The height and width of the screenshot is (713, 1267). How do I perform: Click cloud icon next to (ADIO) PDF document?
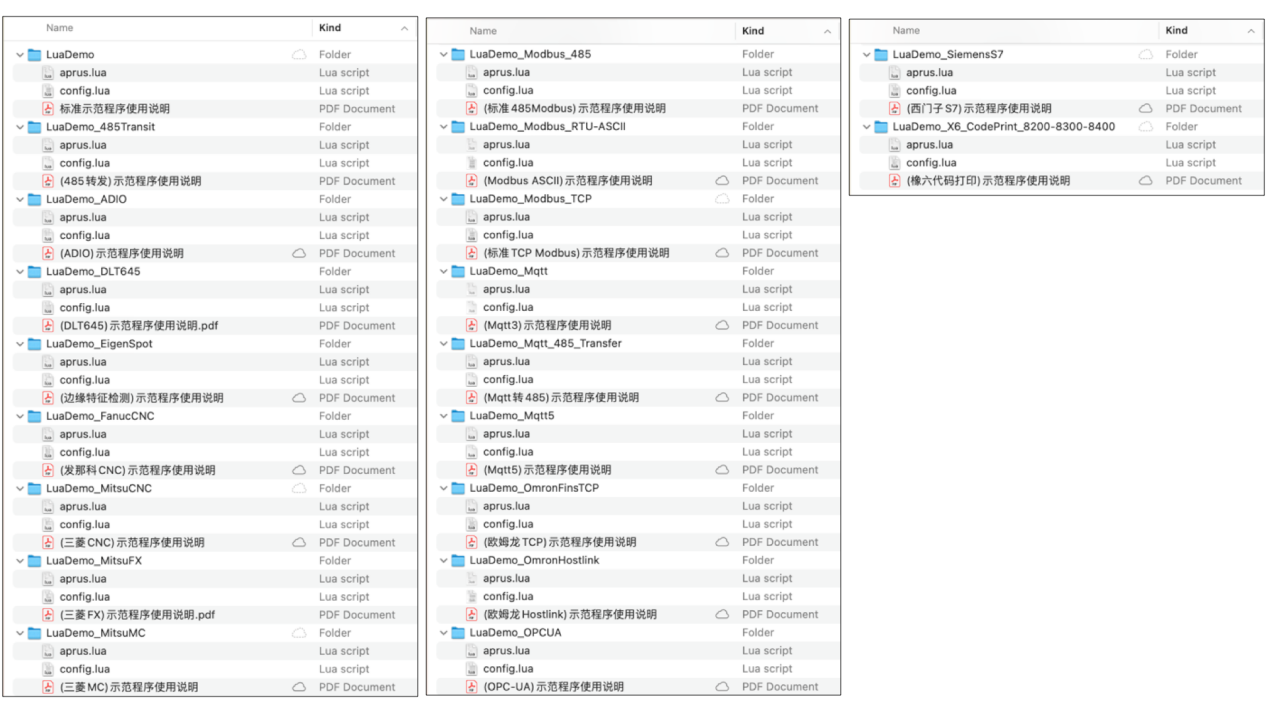click(x=298, y=254)
